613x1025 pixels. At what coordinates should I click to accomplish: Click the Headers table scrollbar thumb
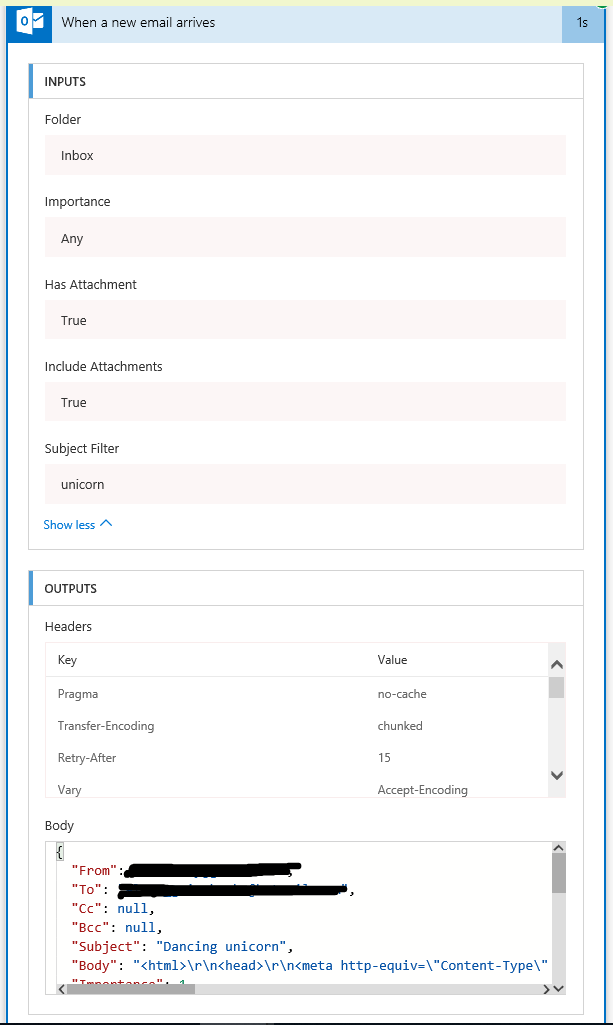(x=557, y=687)
